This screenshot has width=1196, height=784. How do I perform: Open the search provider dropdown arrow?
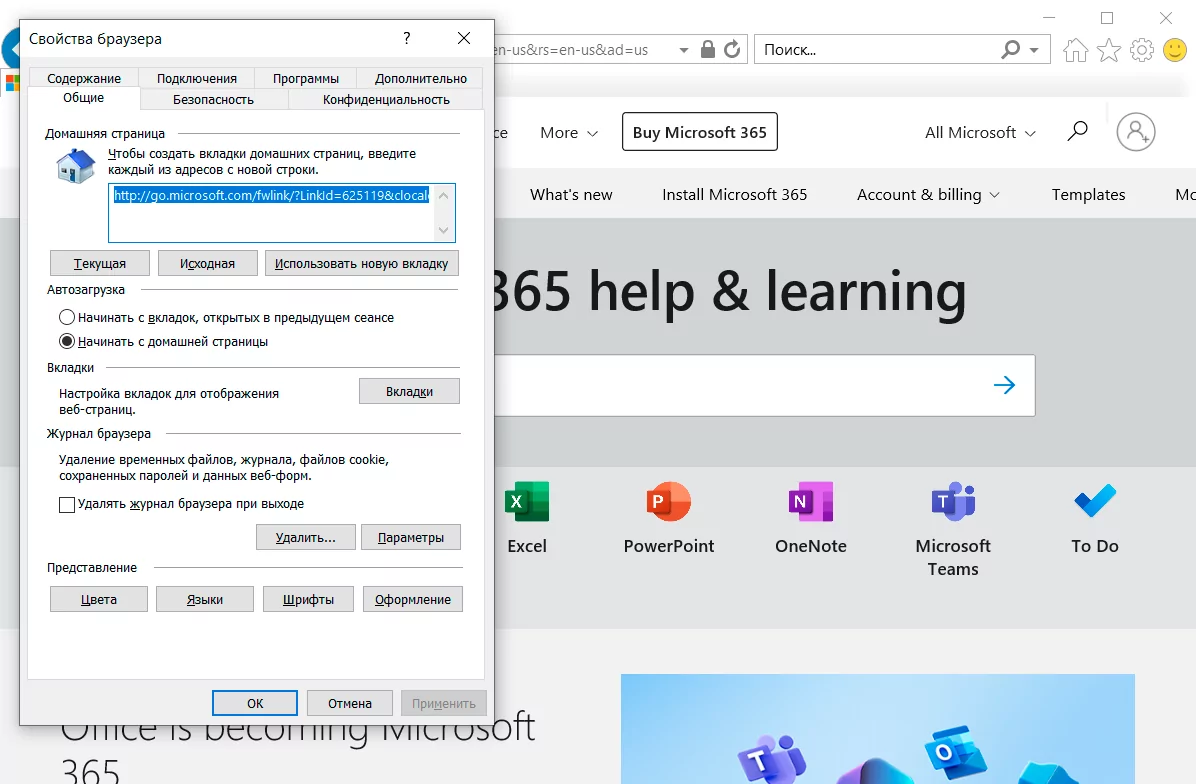pos(1034,50)
